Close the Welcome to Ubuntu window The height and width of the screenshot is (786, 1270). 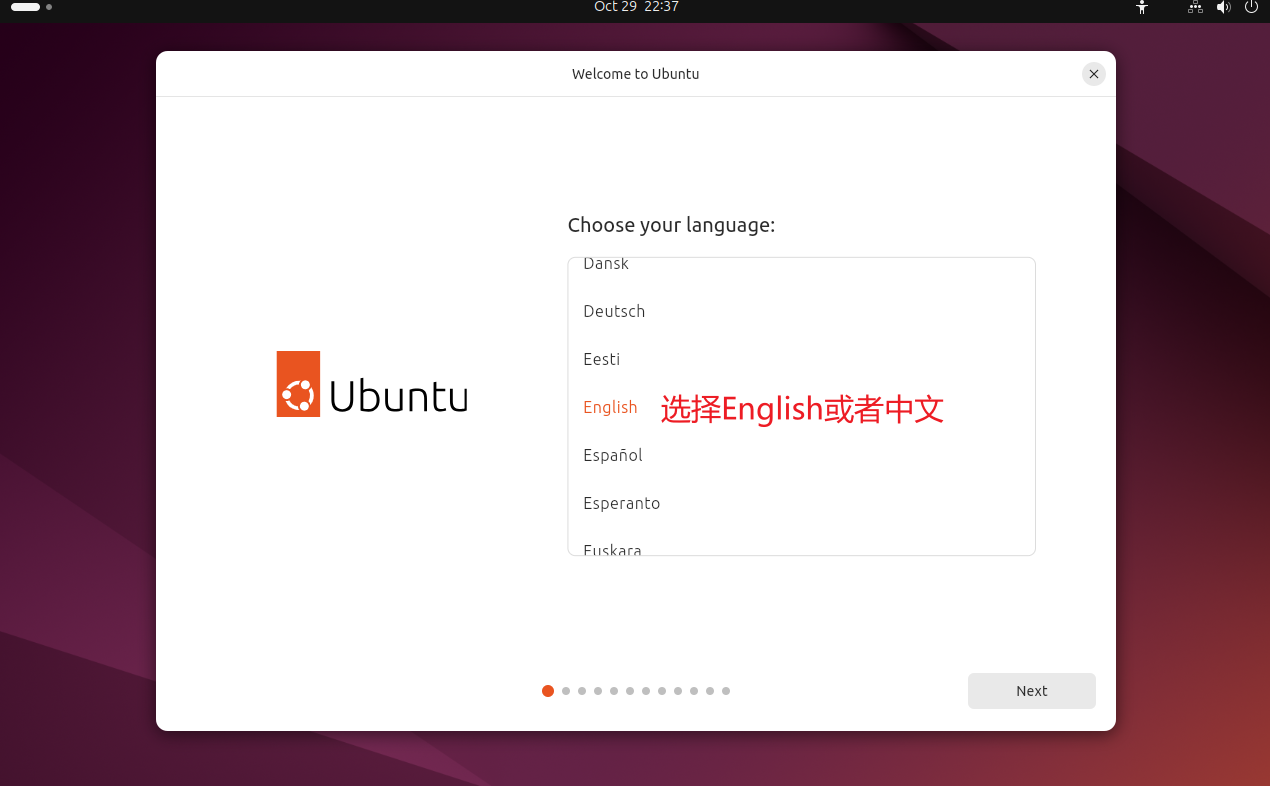1094,74
